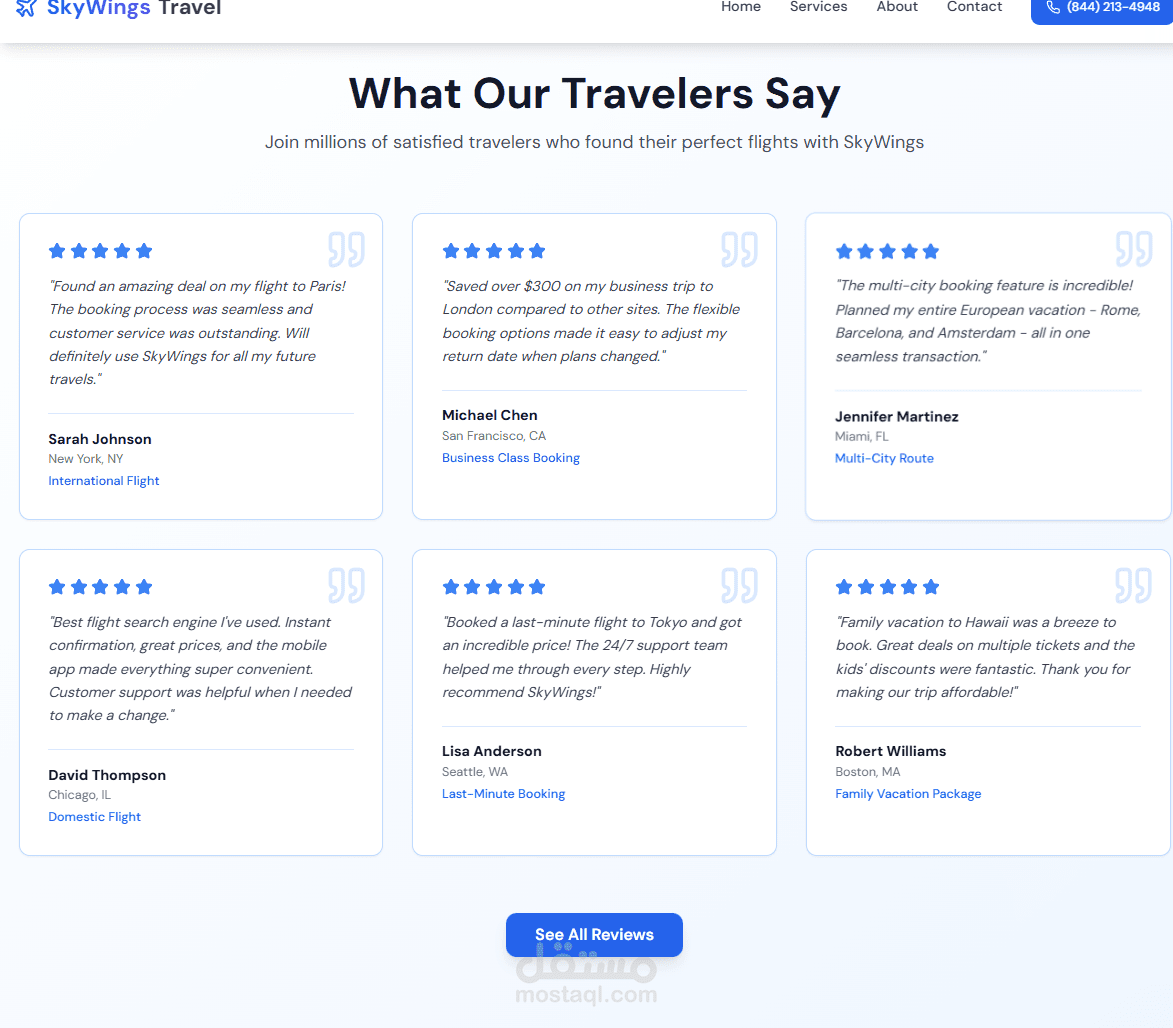Click the quote mark icon on David Thompson's review

click(x=346, y=585)
